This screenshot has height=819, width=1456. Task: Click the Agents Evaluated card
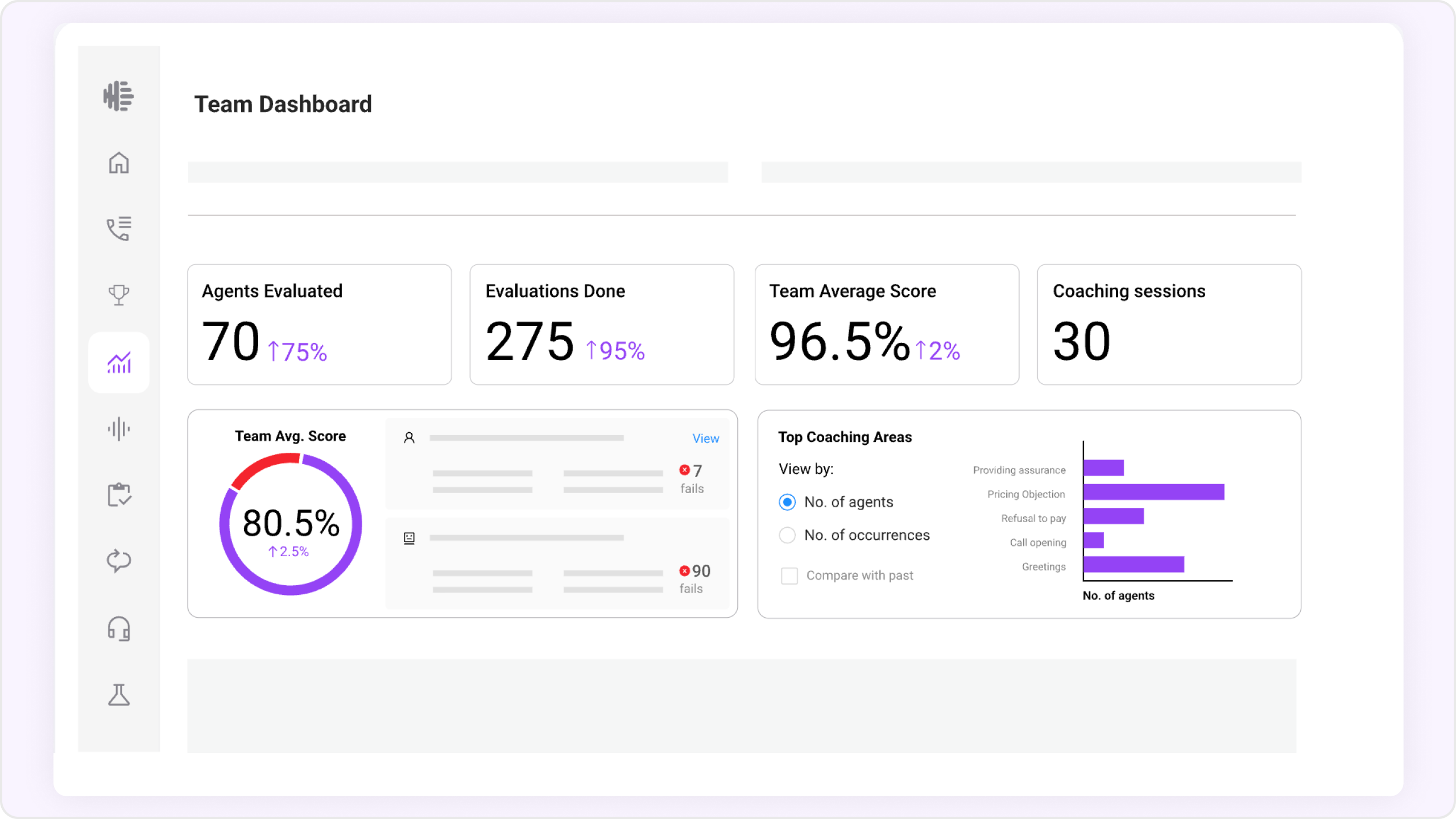[x=319, y=324]
